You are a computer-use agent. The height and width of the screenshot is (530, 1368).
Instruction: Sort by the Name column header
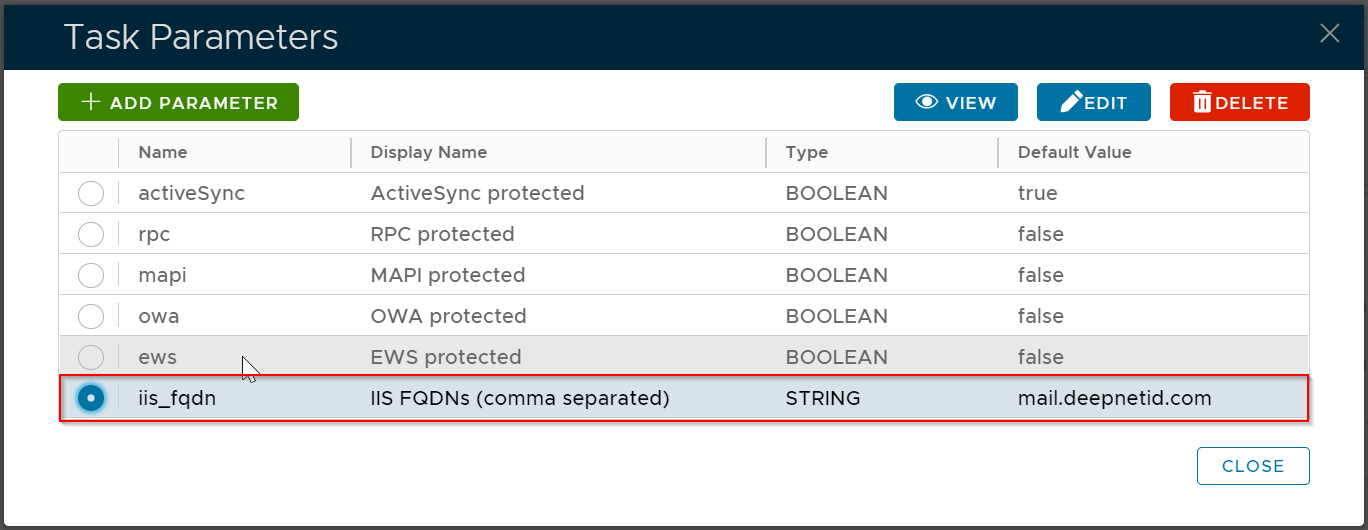163,152
